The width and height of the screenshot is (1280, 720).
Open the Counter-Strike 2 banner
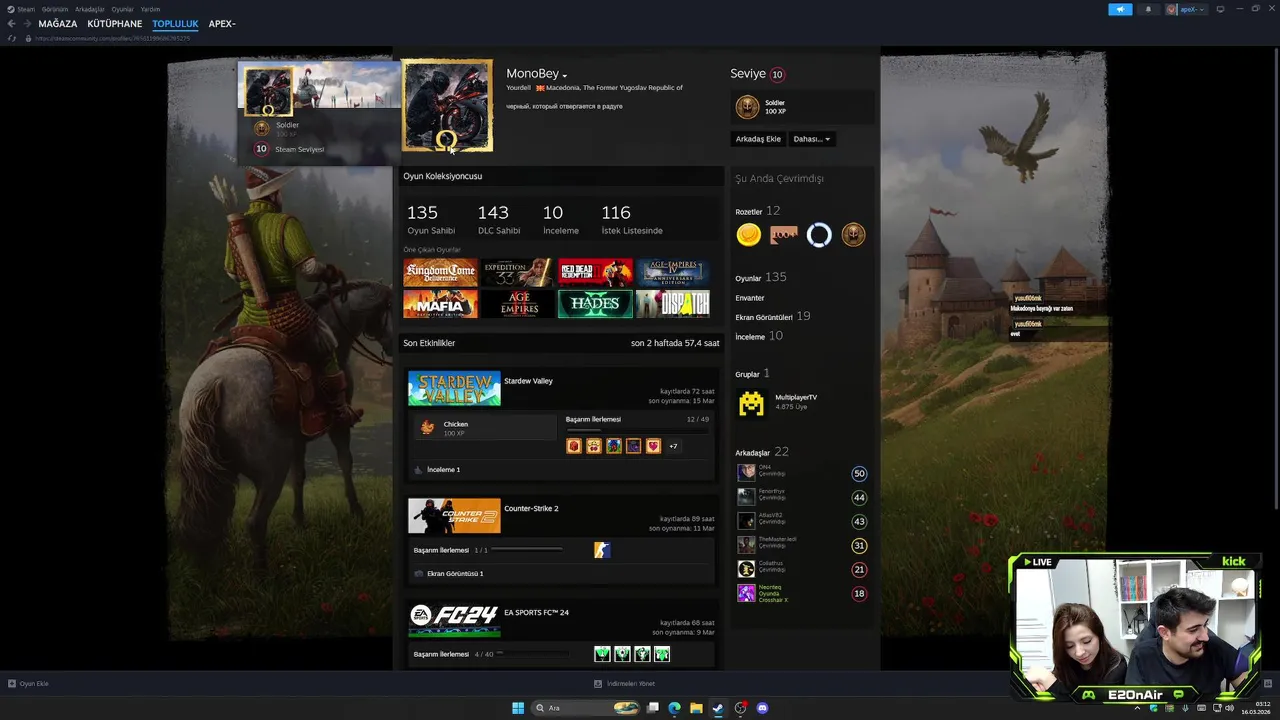454,516
